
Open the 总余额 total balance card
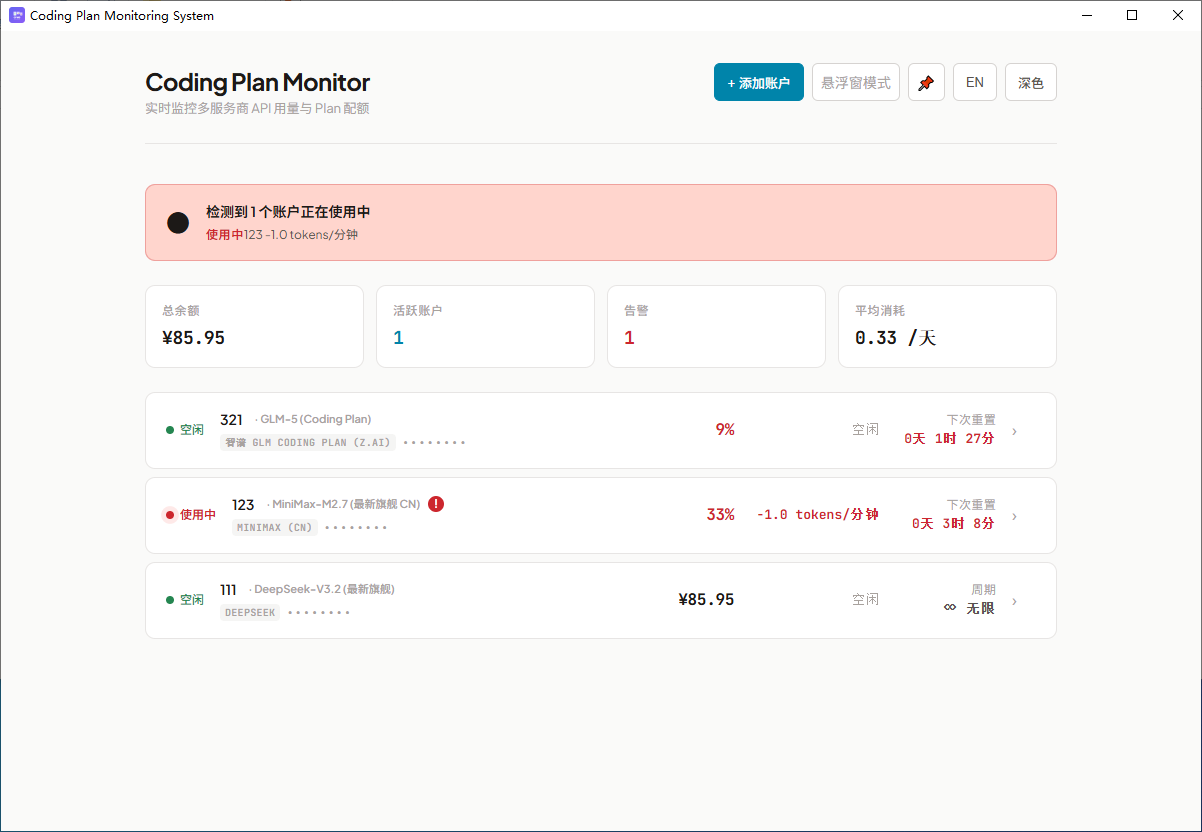click(254, 327)
